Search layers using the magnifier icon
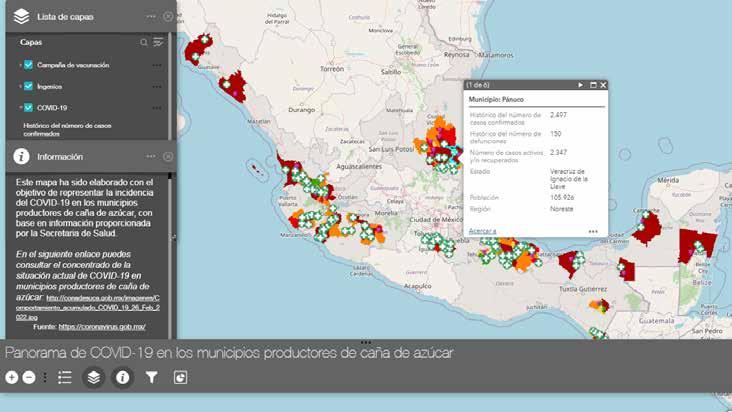This screenshot has width=732, height=412. pyautogui.click(x=144, y=42)
